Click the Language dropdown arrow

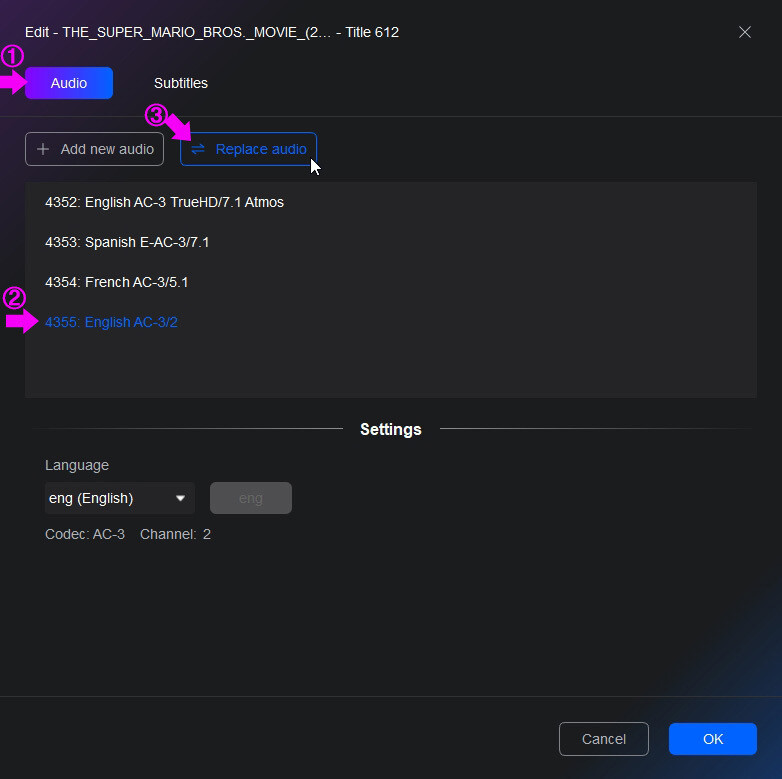click(x=181, y=498)
